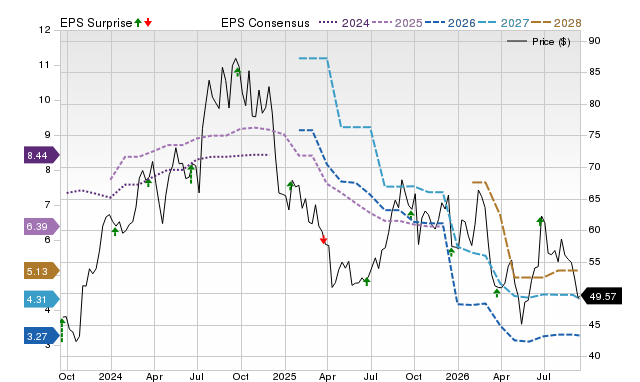Click the green surprise arrow near October 2024 peak

tap(238, 72)
